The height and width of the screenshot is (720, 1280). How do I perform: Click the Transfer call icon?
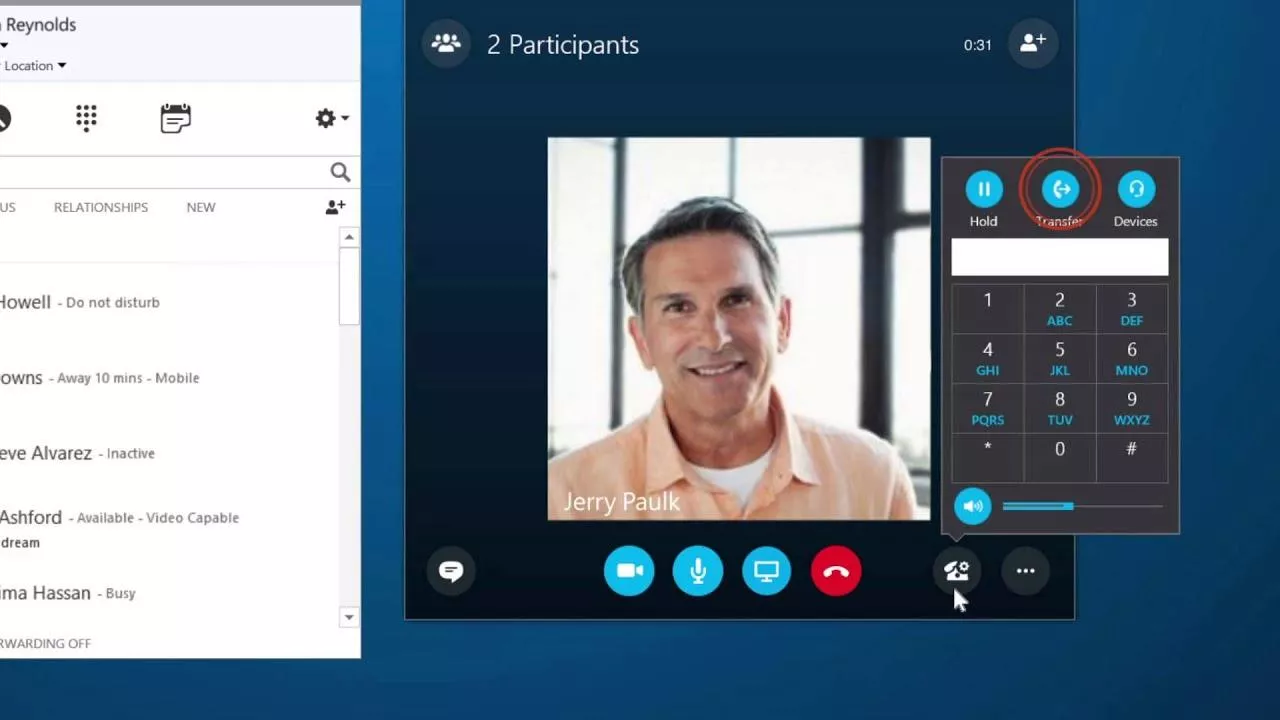pos(1060,189)
